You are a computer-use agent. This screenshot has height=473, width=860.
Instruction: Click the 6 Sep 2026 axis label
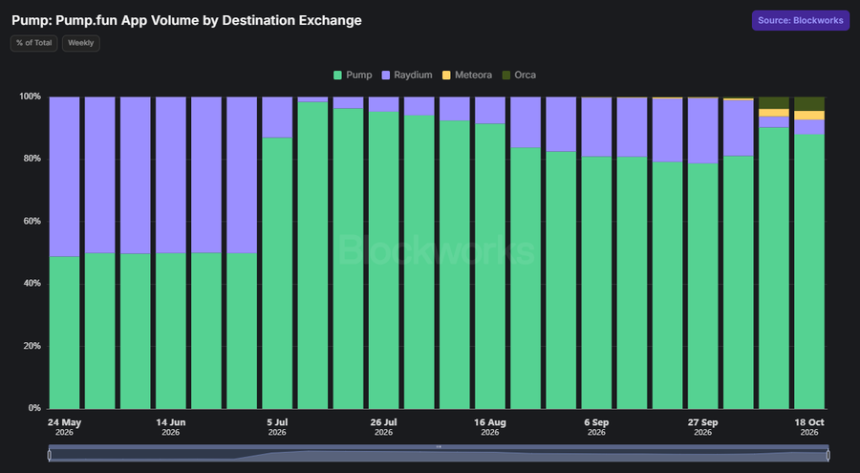pos(596,427)
